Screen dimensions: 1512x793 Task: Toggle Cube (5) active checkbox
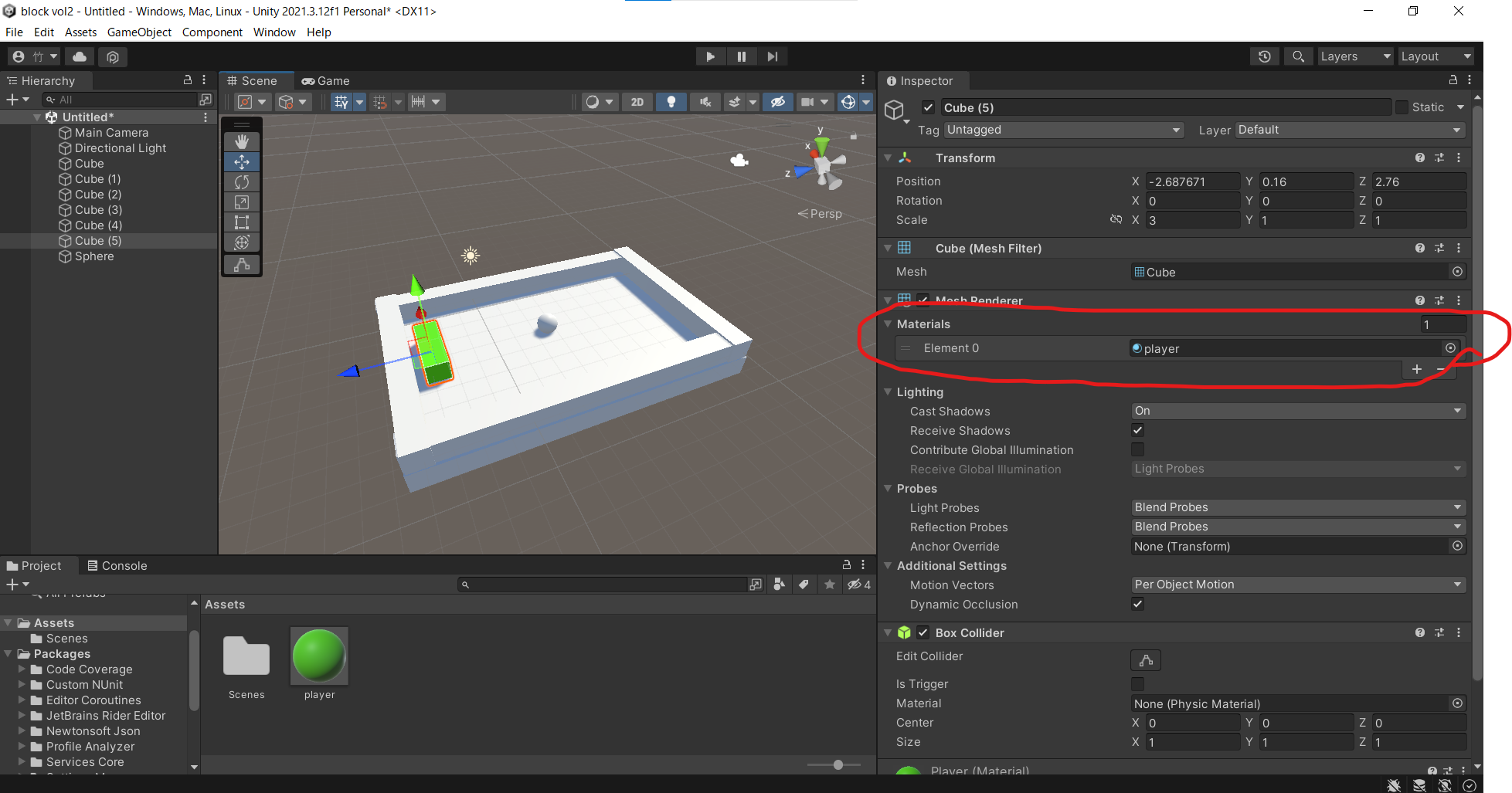(x=929, y=107)
